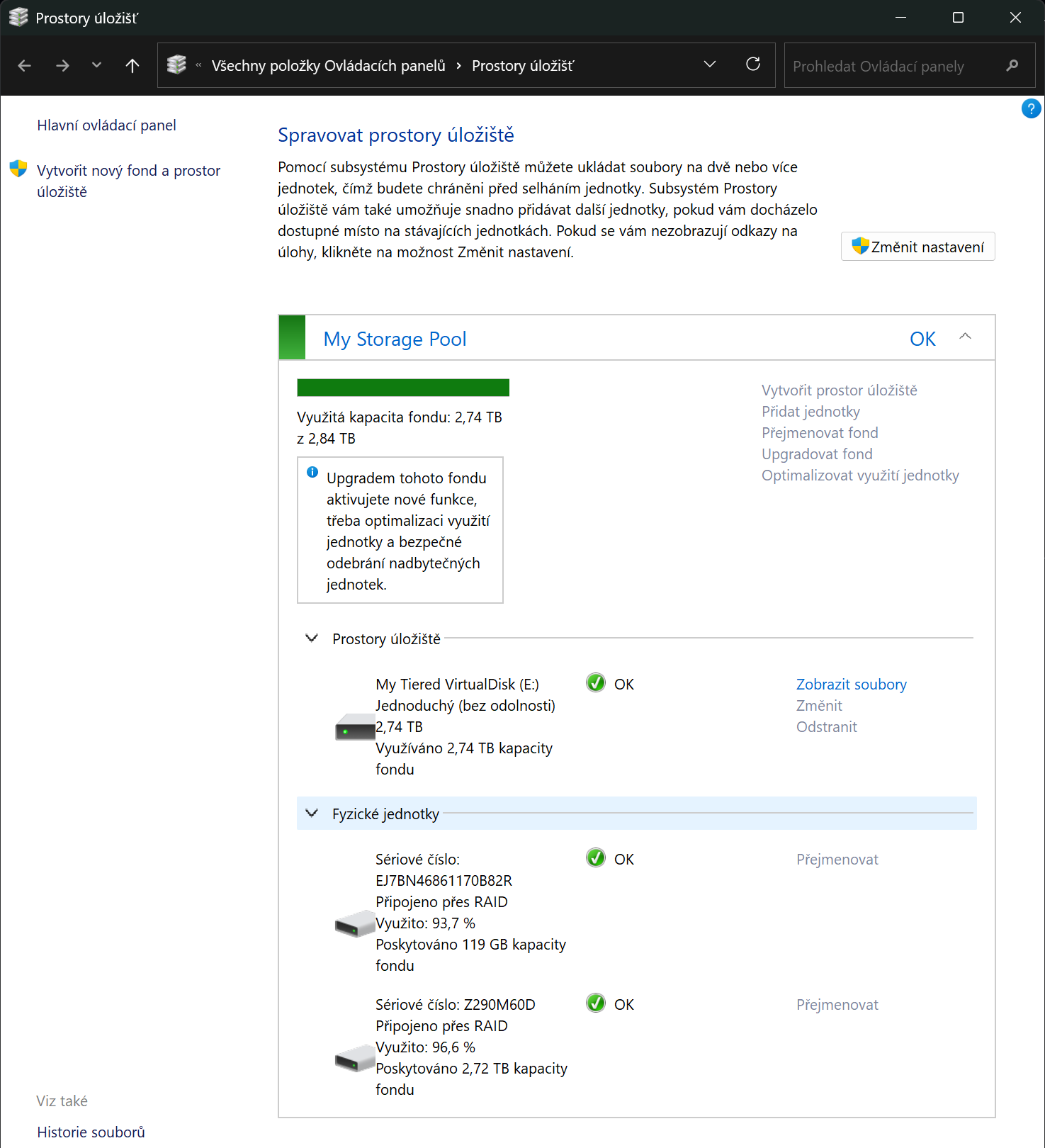Click the search magnifier icon
Screen dimensions: 1045x1148
click(1012, 66)
